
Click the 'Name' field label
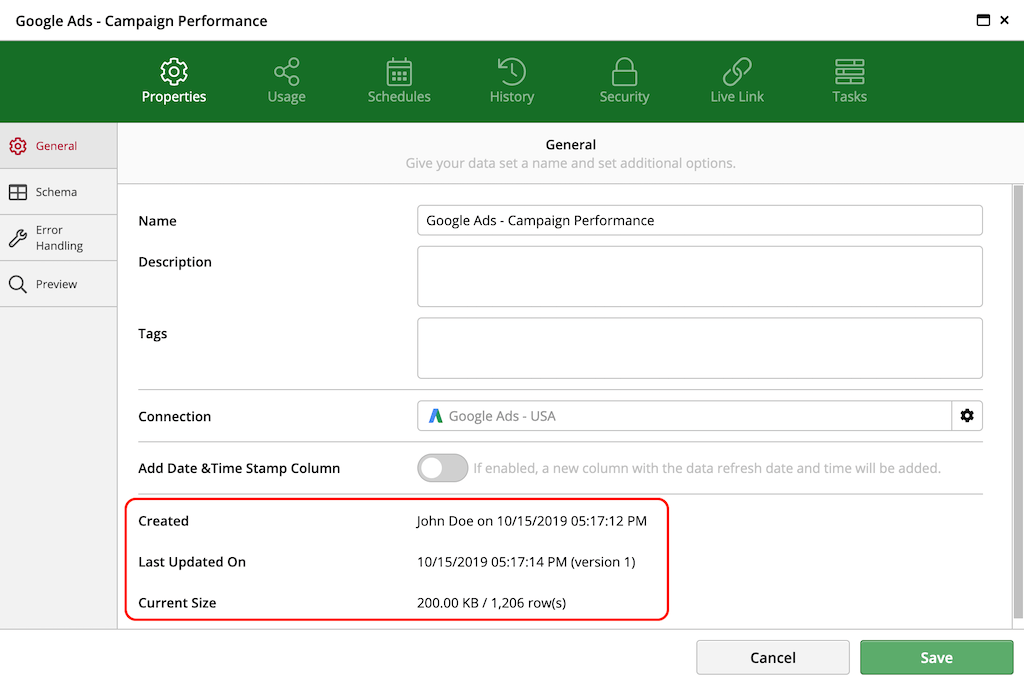tap(157, 221)
